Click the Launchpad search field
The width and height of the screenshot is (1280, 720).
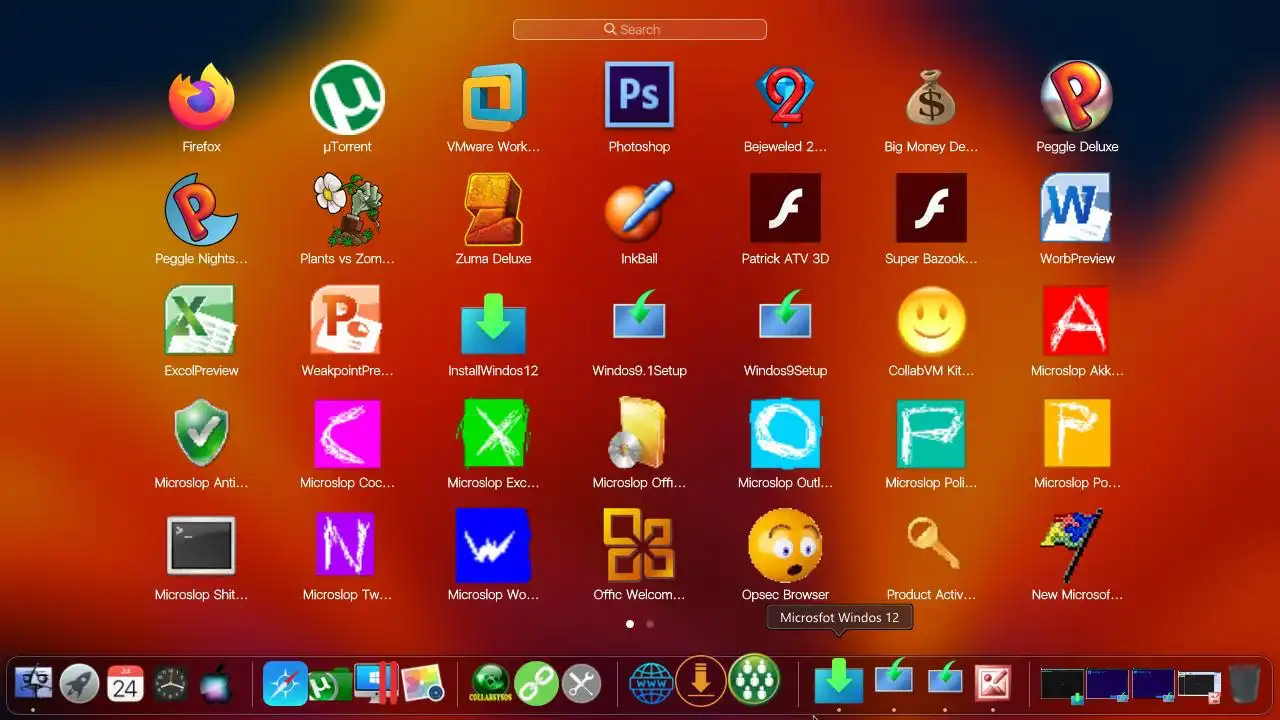pyautogui.click(x=640, y=30)
